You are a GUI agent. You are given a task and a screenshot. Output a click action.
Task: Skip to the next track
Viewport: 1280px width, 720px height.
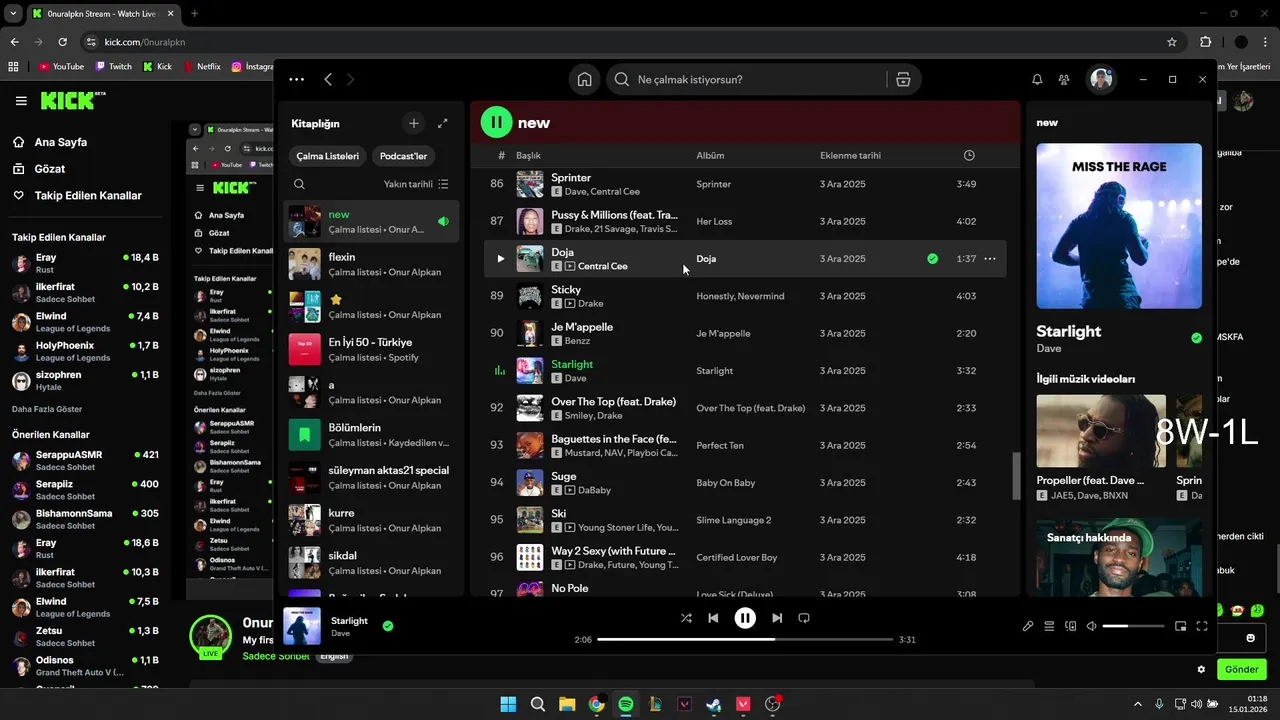click(777, 618)
